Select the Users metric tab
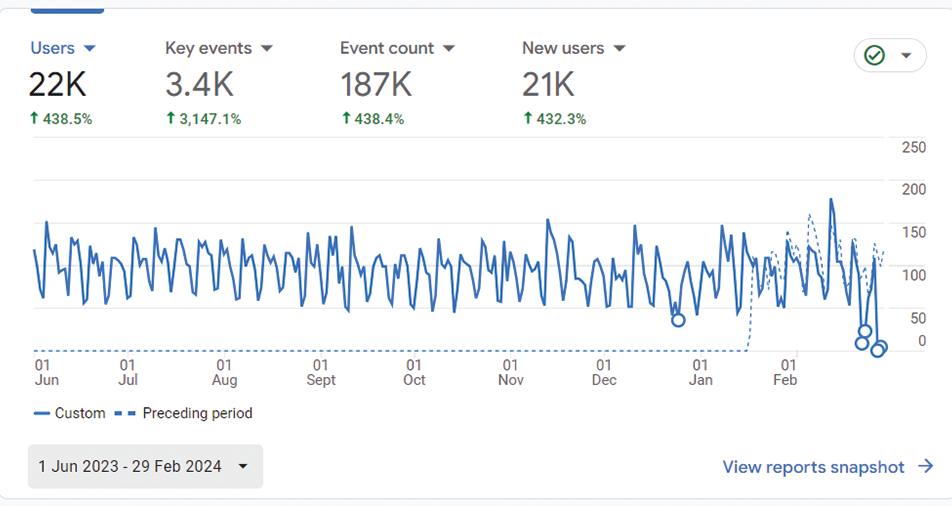This screenshot has height=506, width=952. click(x=52, y=48)
